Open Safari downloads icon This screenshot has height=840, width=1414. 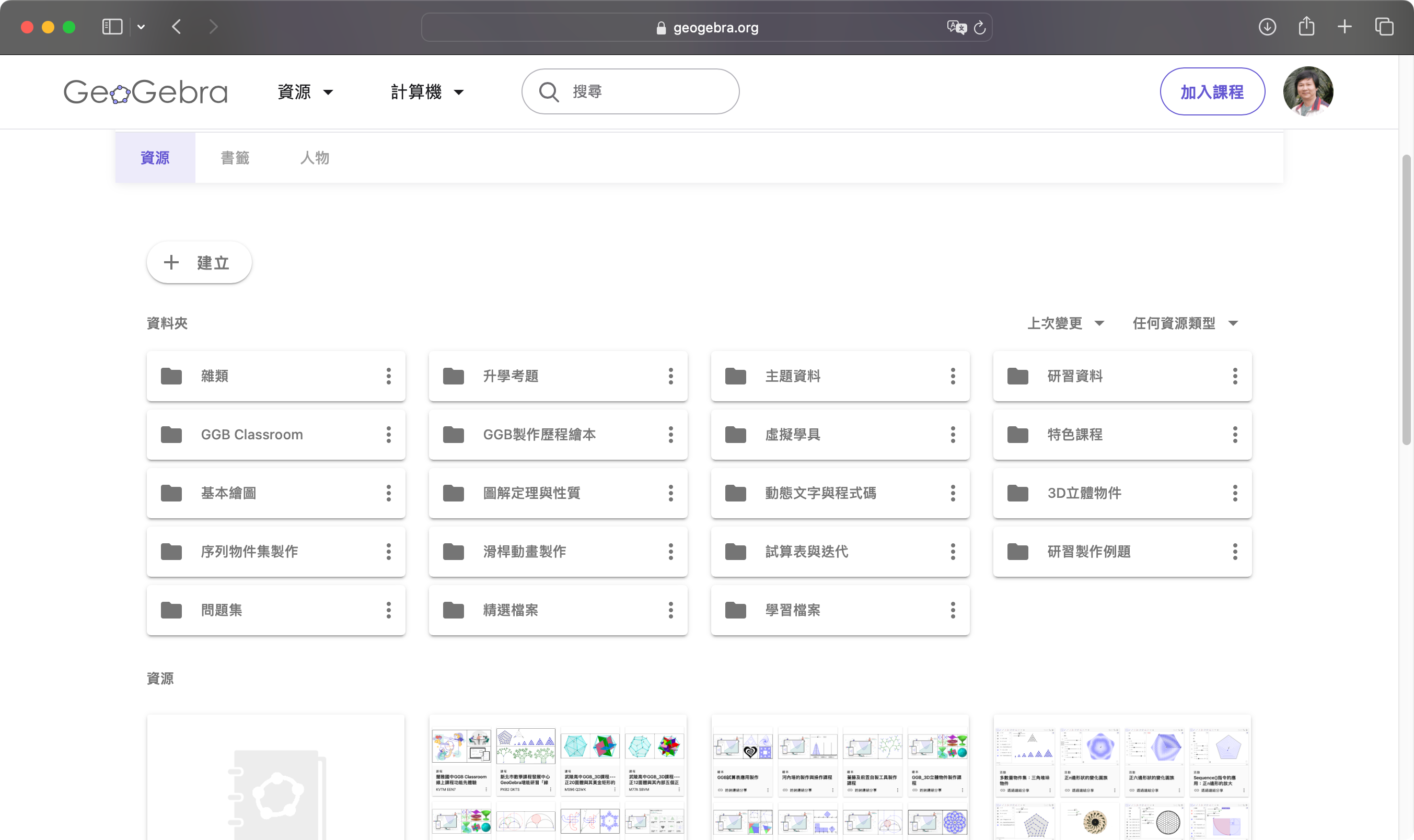pos(1267,27)
